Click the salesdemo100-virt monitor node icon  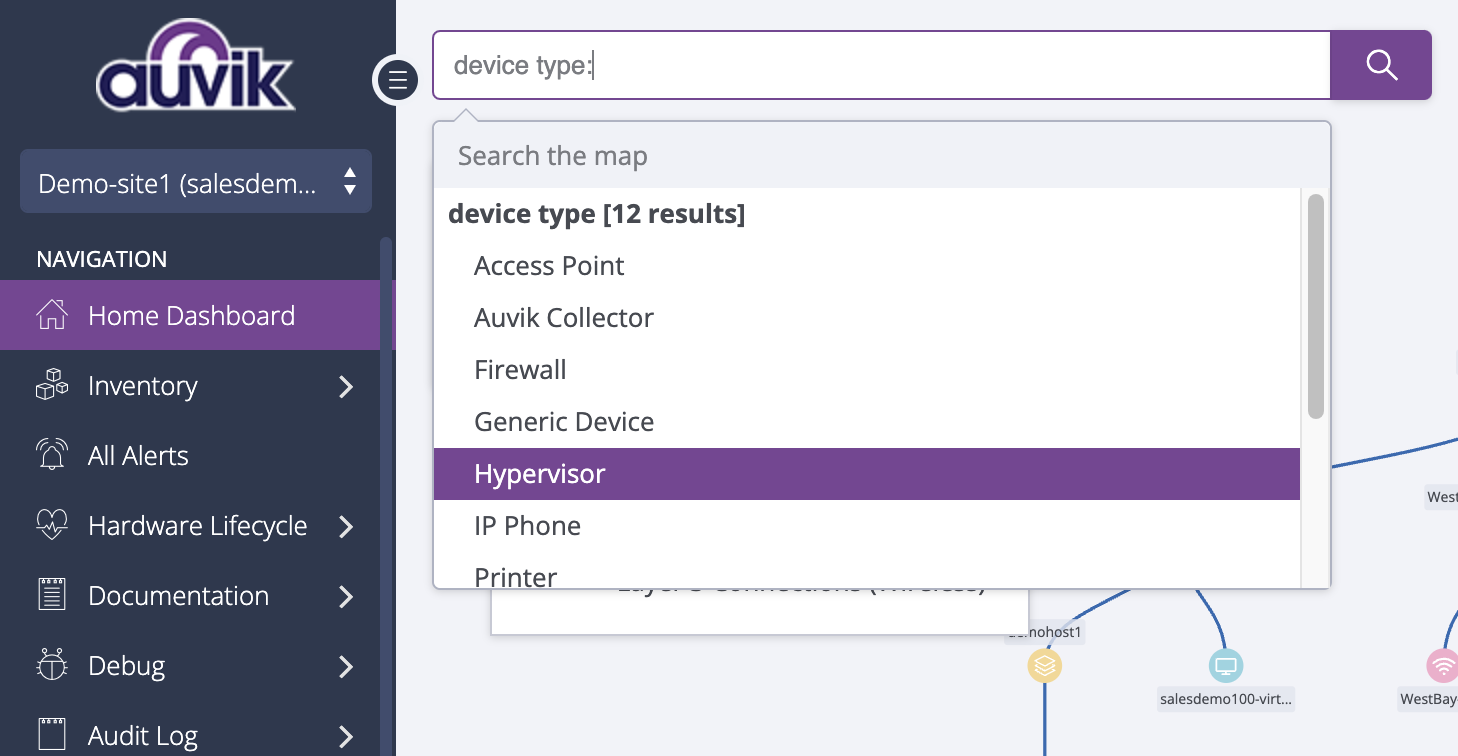click(x=1225, y=665)
